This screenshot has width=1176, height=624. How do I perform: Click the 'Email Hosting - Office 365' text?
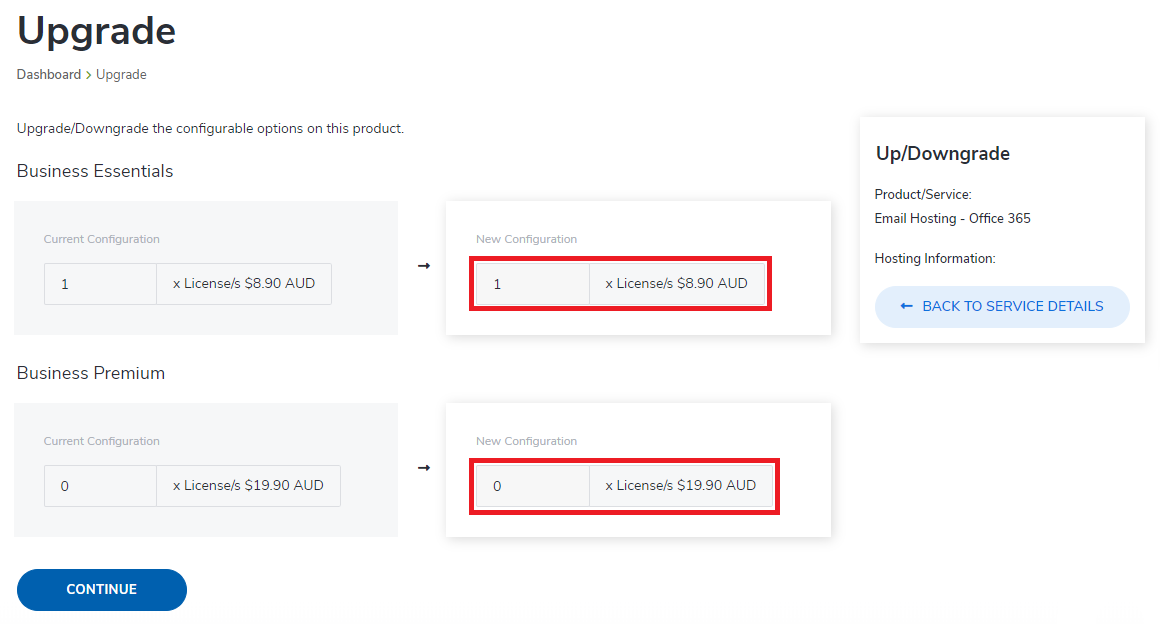[952, 218]
